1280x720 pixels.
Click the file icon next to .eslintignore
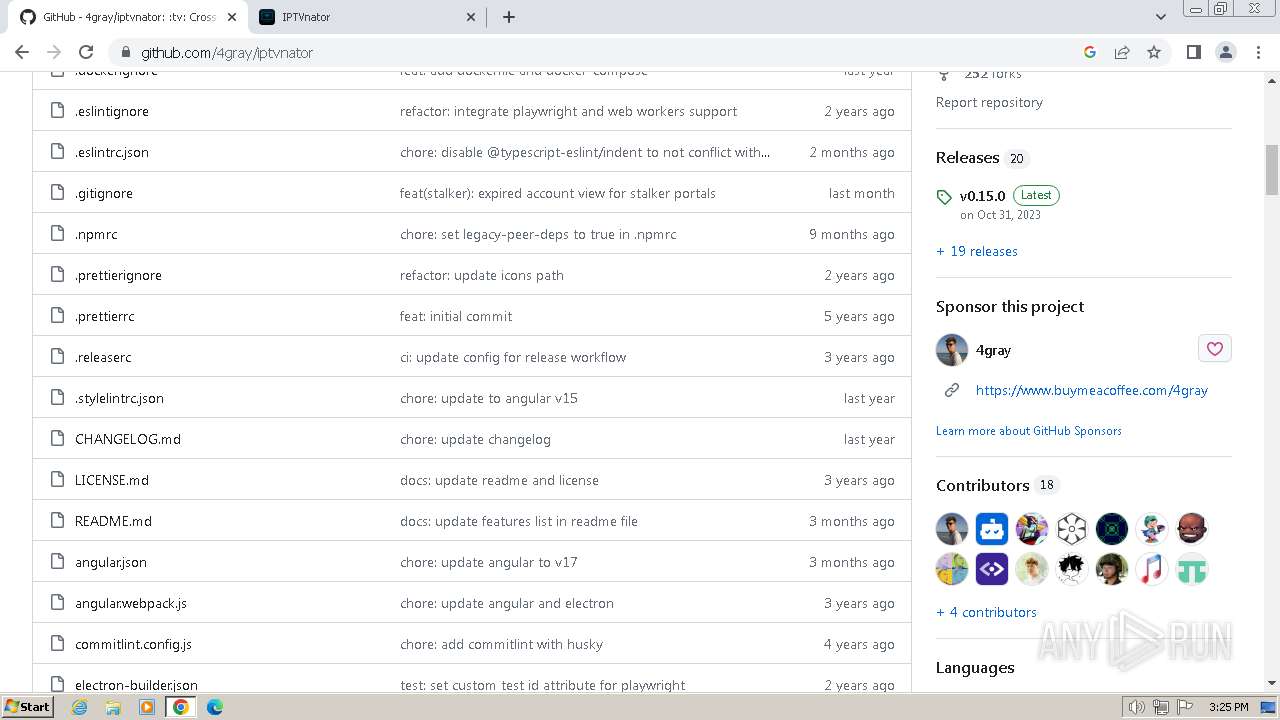57,111
